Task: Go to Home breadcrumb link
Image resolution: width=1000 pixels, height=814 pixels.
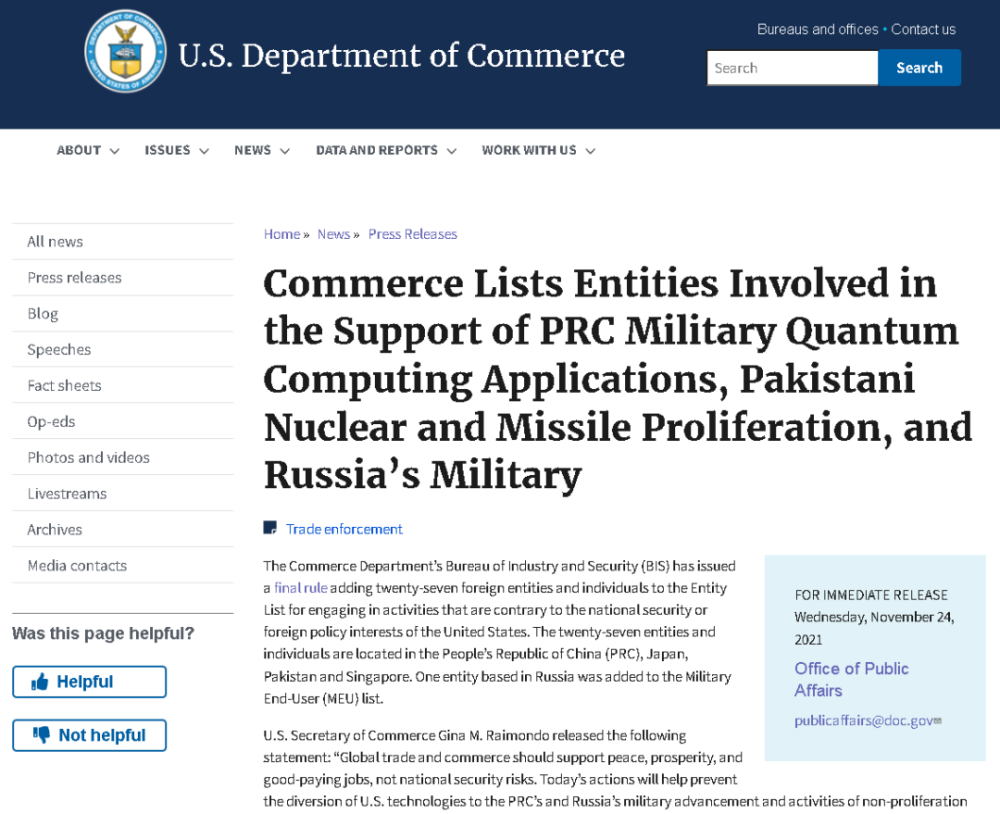Action: (282, 234)
